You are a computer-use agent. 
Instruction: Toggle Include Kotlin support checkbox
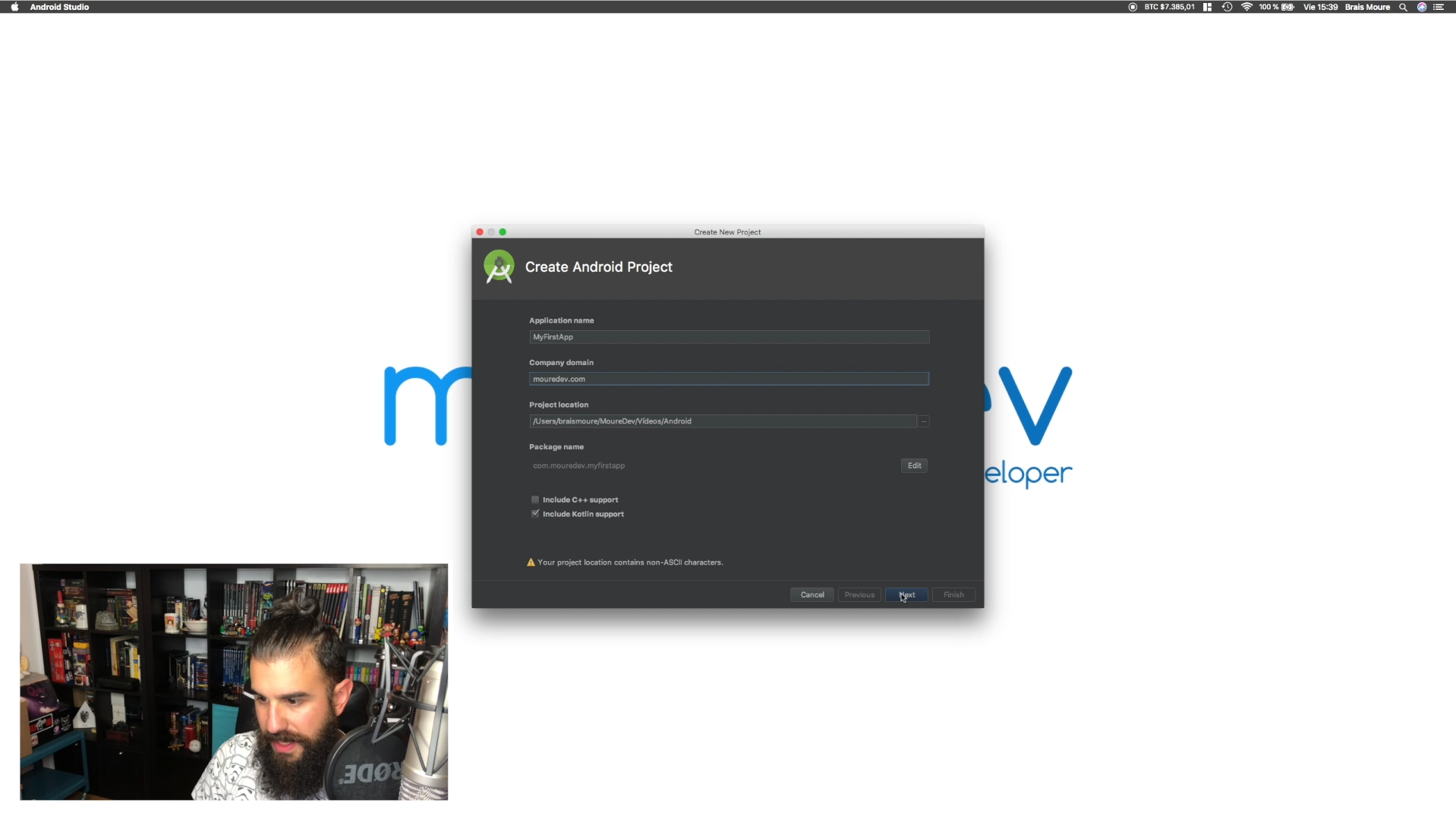[535, 514]
